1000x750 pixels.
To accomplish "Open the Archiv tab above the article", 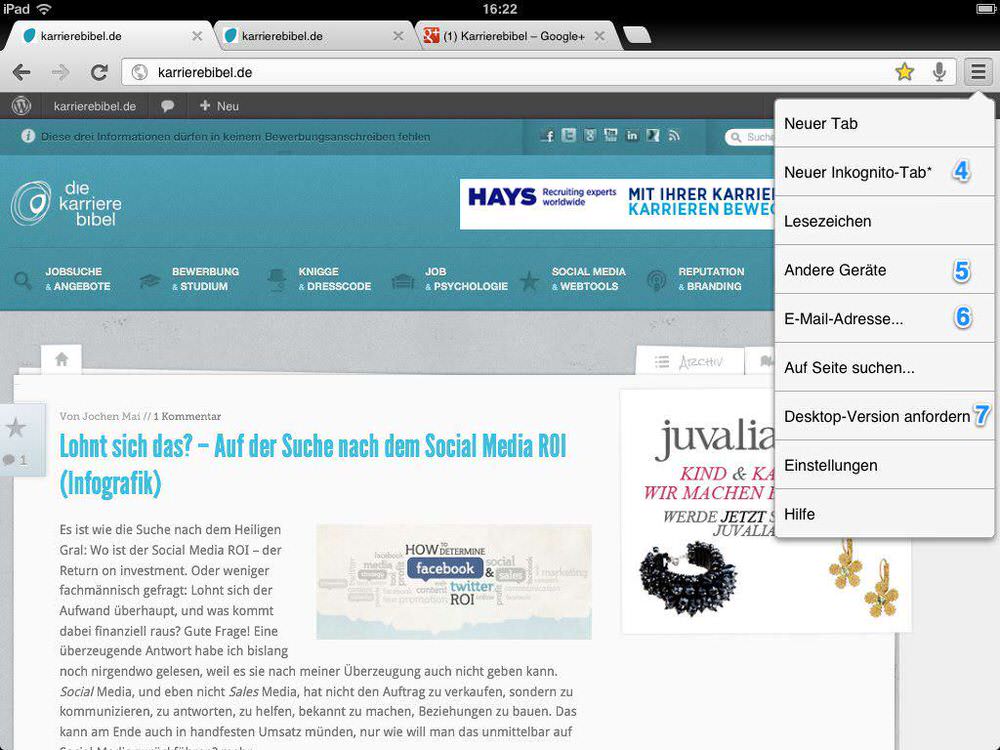I will [690, 362].
